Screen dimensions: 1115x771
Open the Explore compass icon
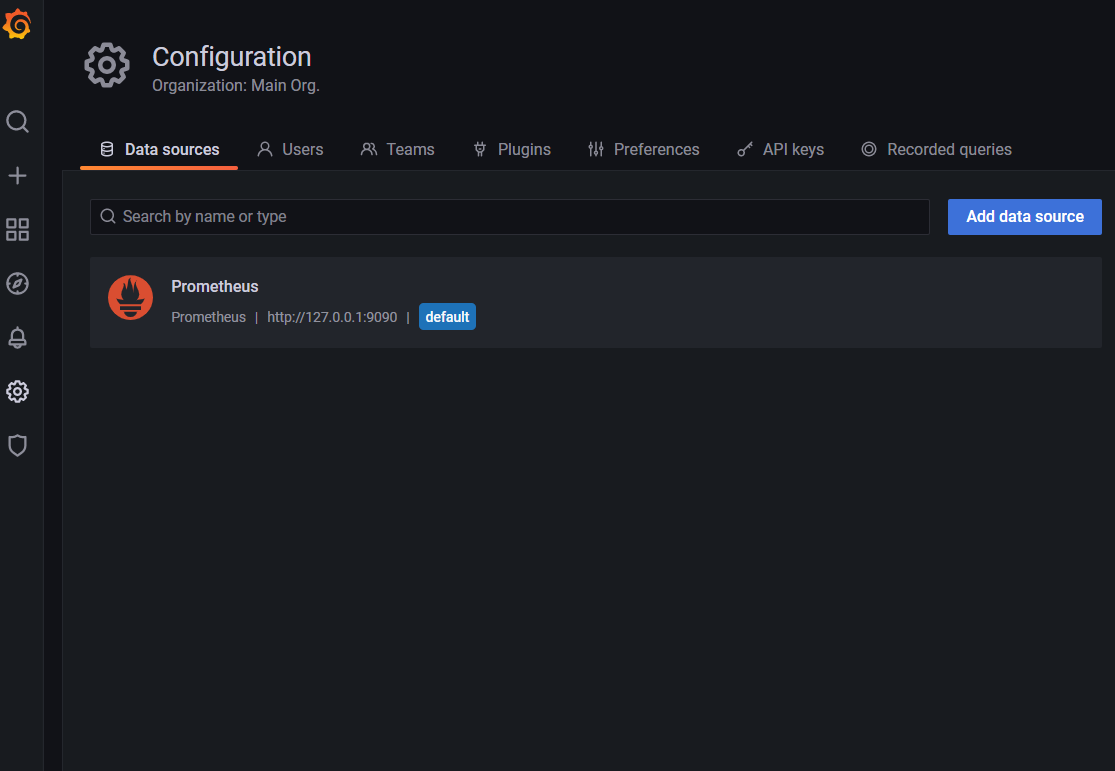coord(17,284)
